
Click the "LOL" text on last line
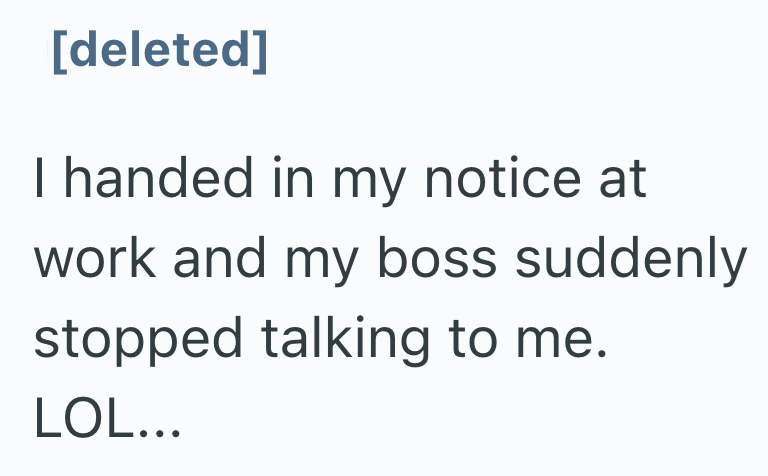(x=83, y=420)
